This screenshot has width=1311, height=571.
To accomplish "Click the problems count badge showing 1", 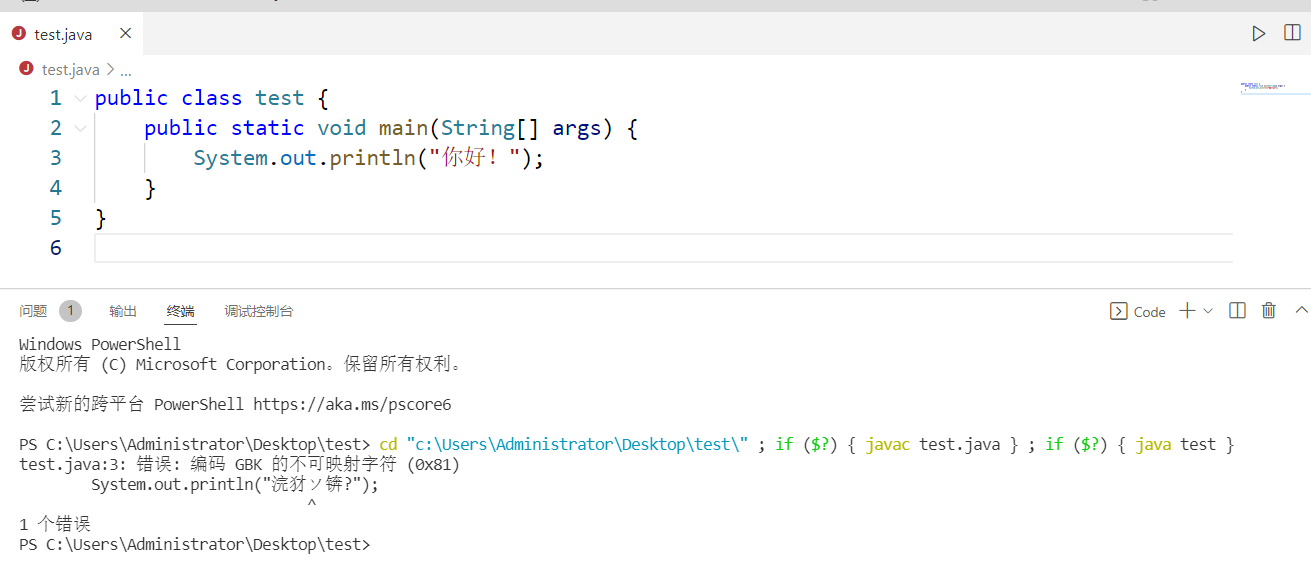I will pos(70,311).
